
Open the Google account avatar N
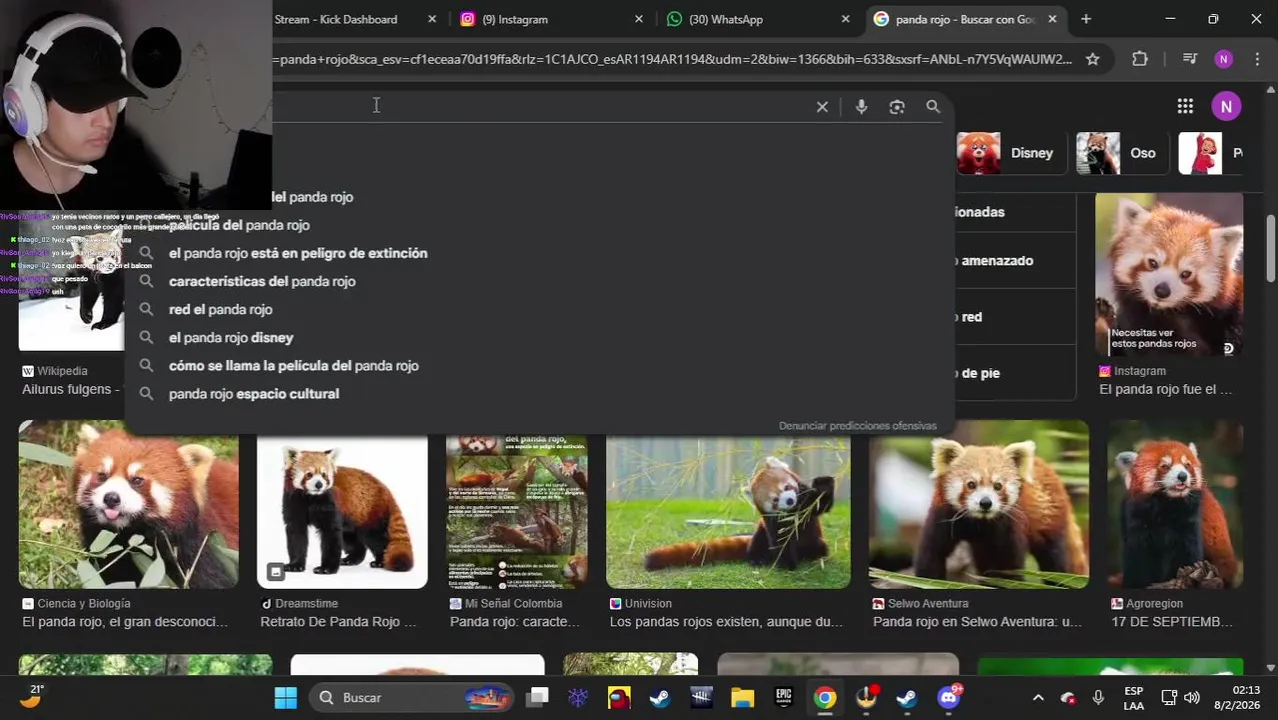coord(1226,106)
